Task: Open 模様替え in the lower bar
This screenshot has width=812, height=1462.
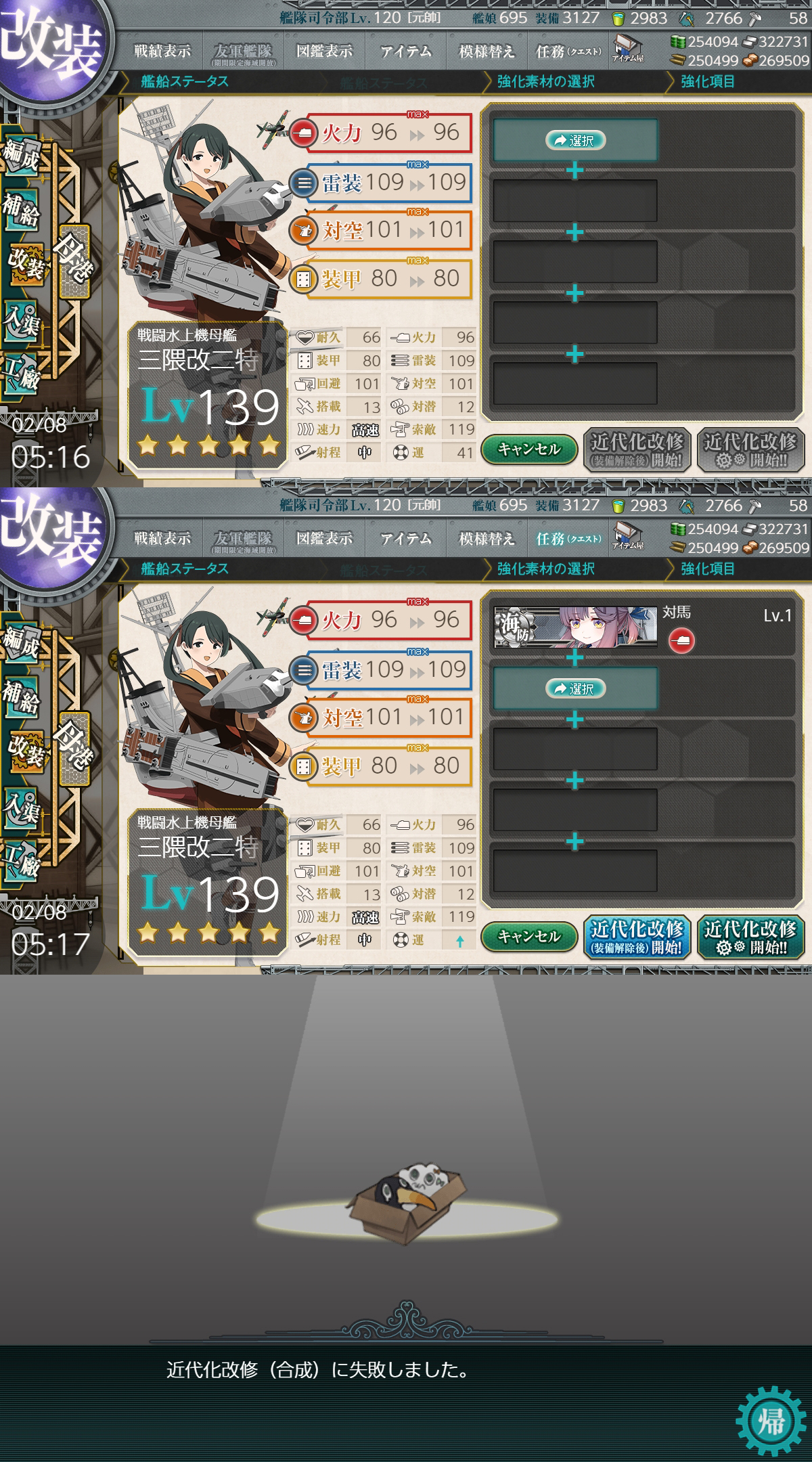Action: point(487,538)
